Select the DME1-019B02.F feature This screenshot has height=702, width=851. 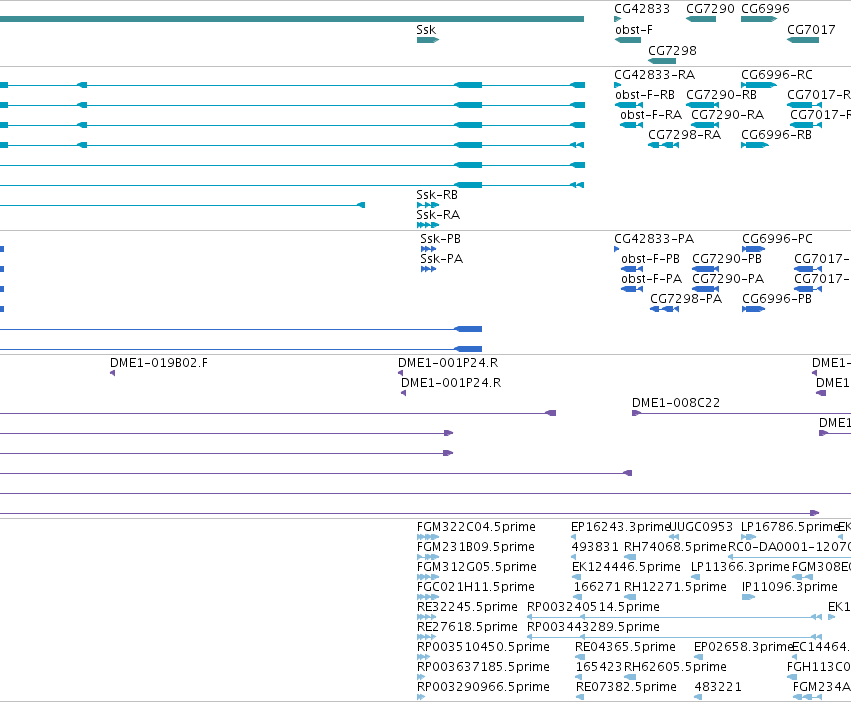[158, 363]
